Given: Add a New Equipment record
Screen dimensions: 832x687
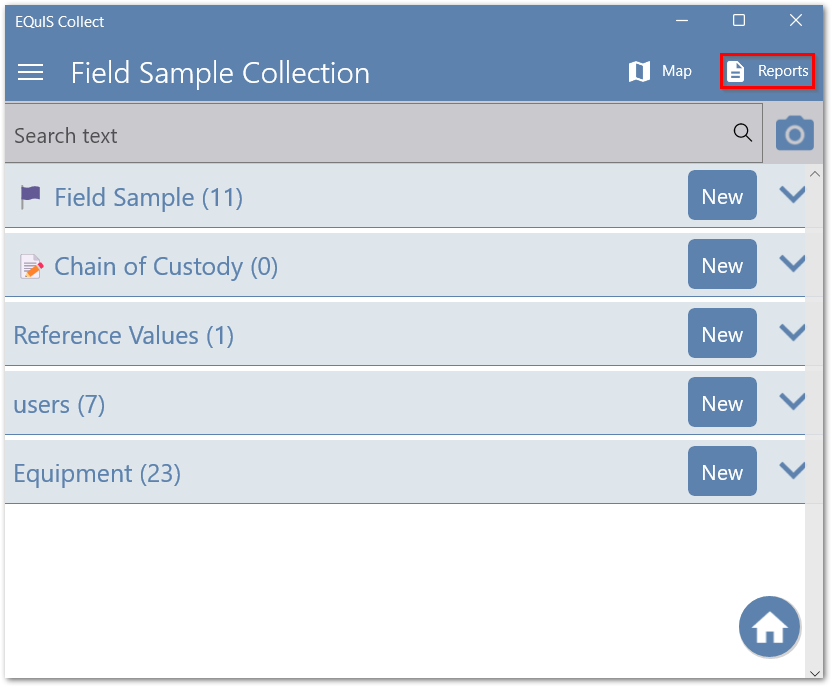Looking at the screenshot, I should coord(722,472).
